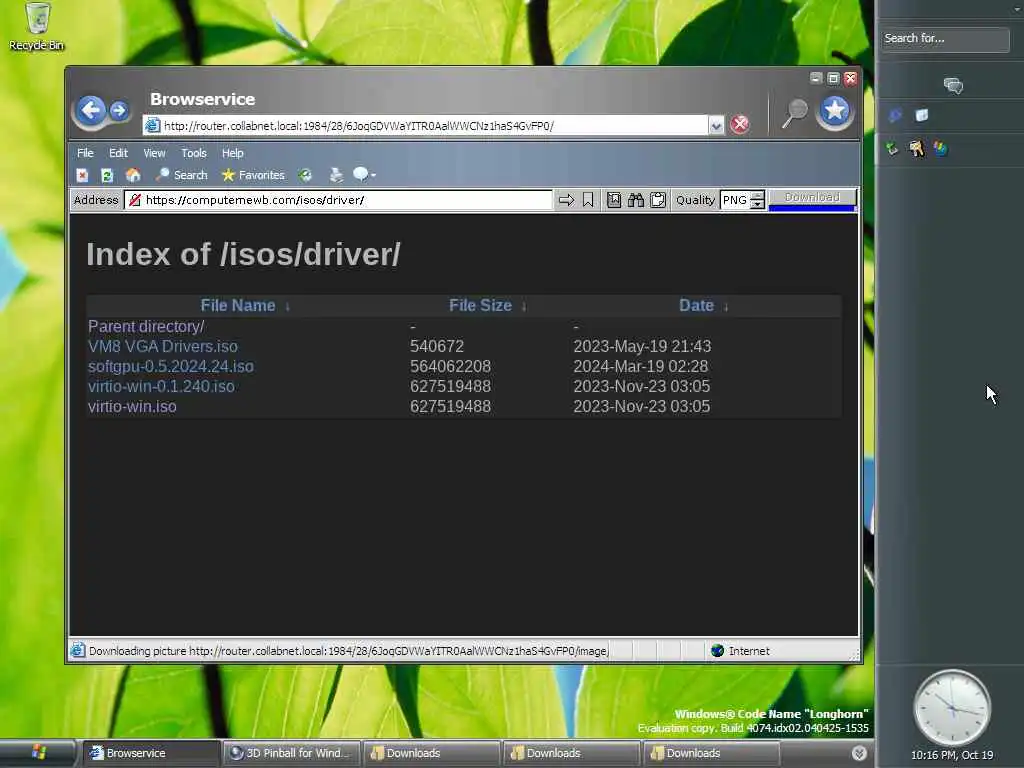Click the magnifier search icon in the header
Viewport: 1024px width, 768px height.
(x=794, y=113)
